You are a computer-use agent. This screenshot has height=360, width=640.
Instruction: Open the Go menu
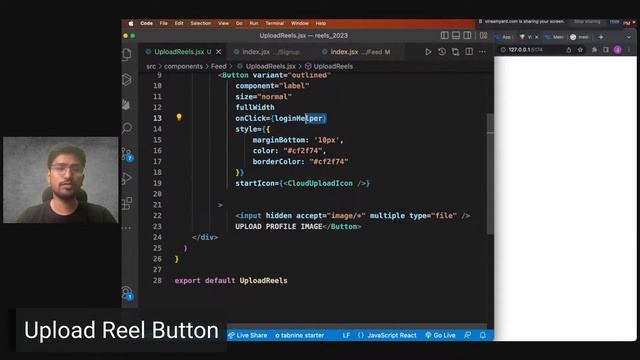coord(239,23)
